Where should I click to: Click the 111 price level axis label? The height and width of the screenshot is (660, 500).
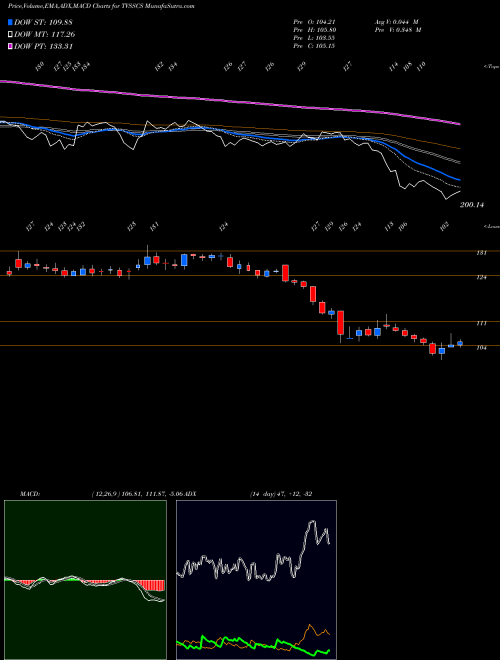[482, 323]
